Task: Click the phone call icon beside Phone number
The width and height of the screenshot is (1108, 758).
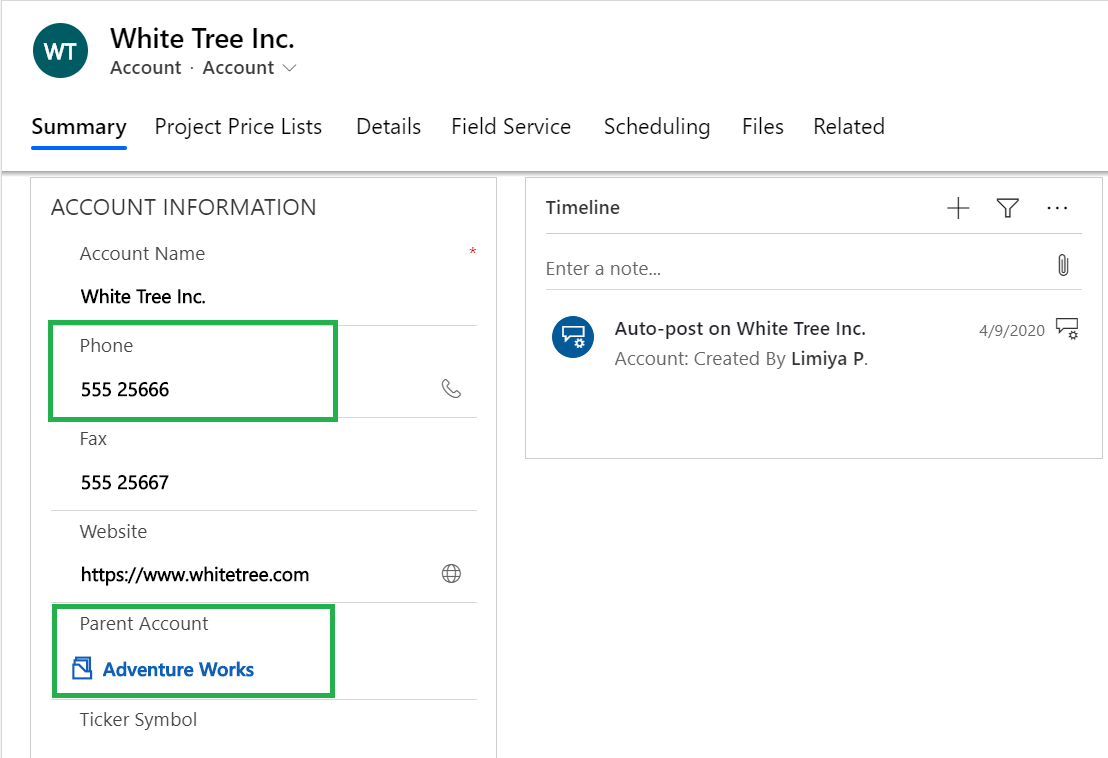Action: coord(451,389)
